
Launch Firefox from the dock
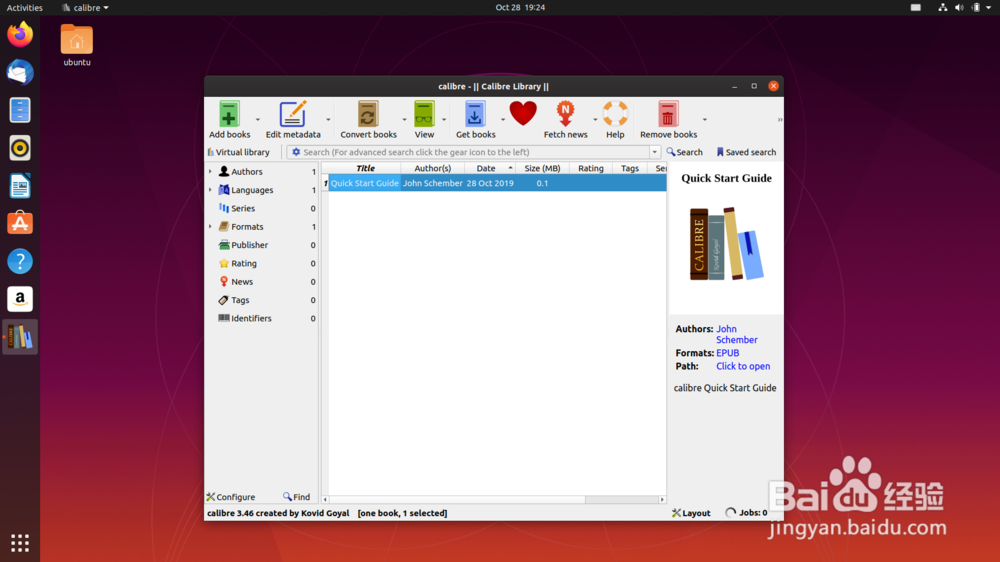point(20,34)
